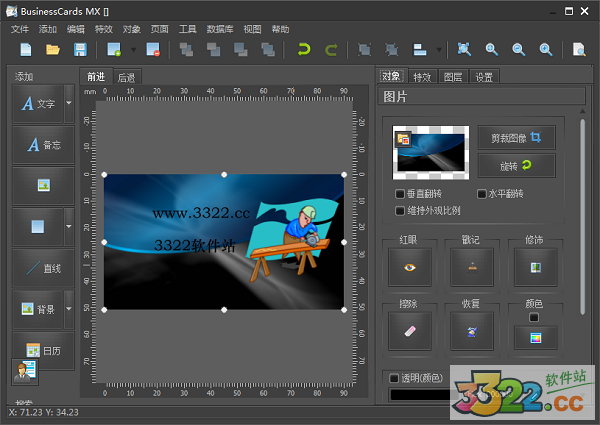This screenshot has width=600, height=425.
Task: Add a background with 背景 button
Action: [x=38, y=309]
